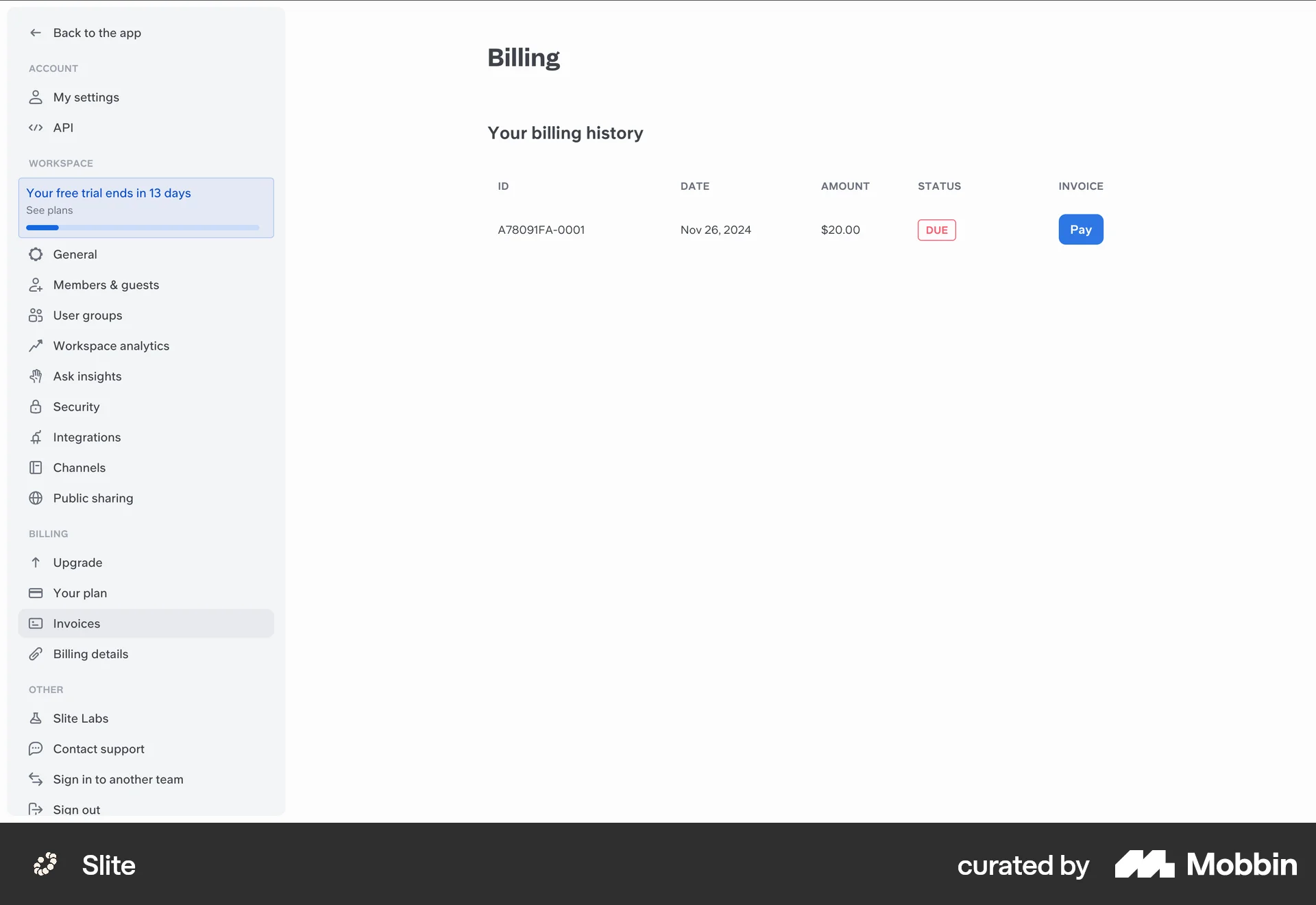
Task: Click the Upgrade option with arrow icon
Action: point(77,562)
